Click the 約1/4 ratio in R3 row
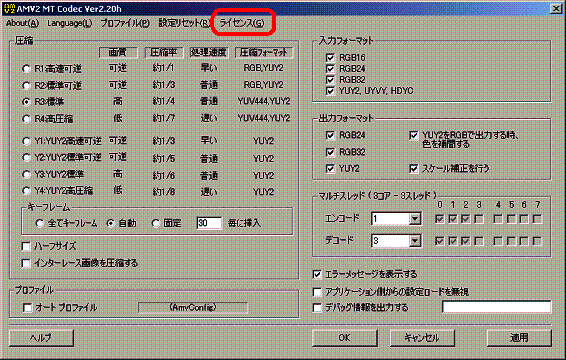Viewport: 566px width, 360px height. 164,101
